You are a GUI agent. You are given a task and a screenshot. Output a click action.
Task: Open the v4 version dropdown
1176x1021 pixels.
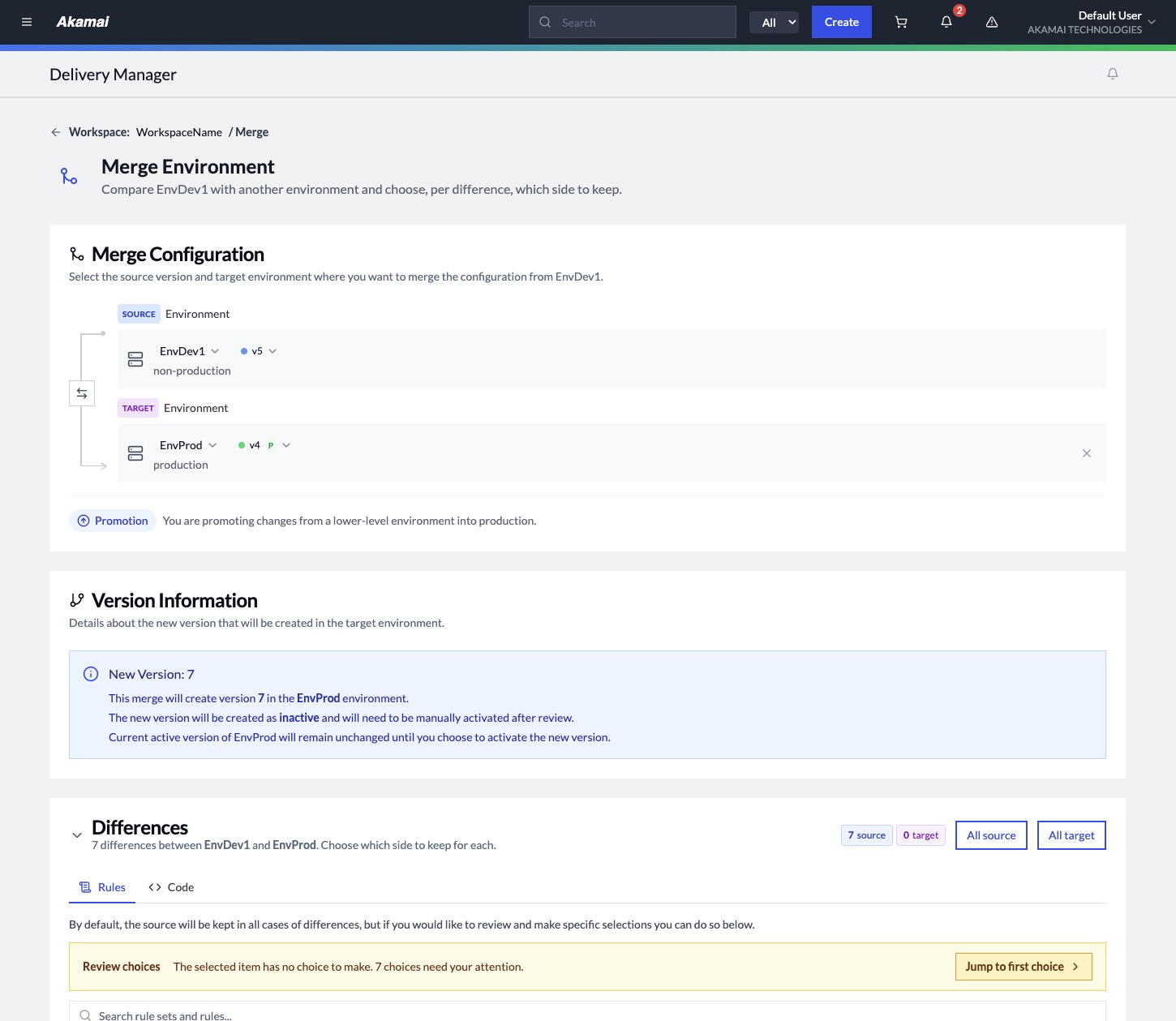tap(264, 445)
